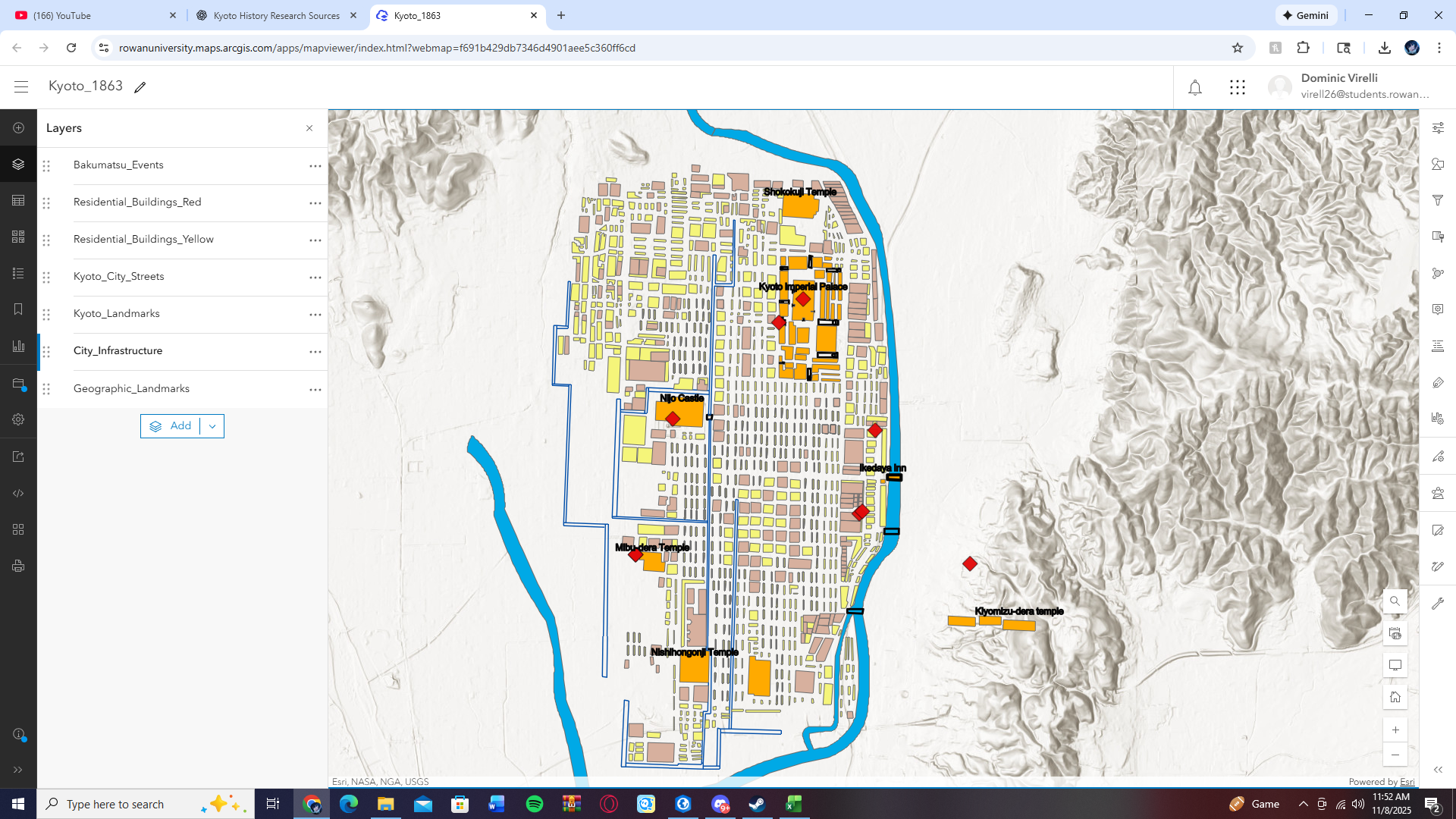Viewport: 1456px width, 819px height.
Task: Switch to the YouTube browser tab
Action: click(95, 15)
